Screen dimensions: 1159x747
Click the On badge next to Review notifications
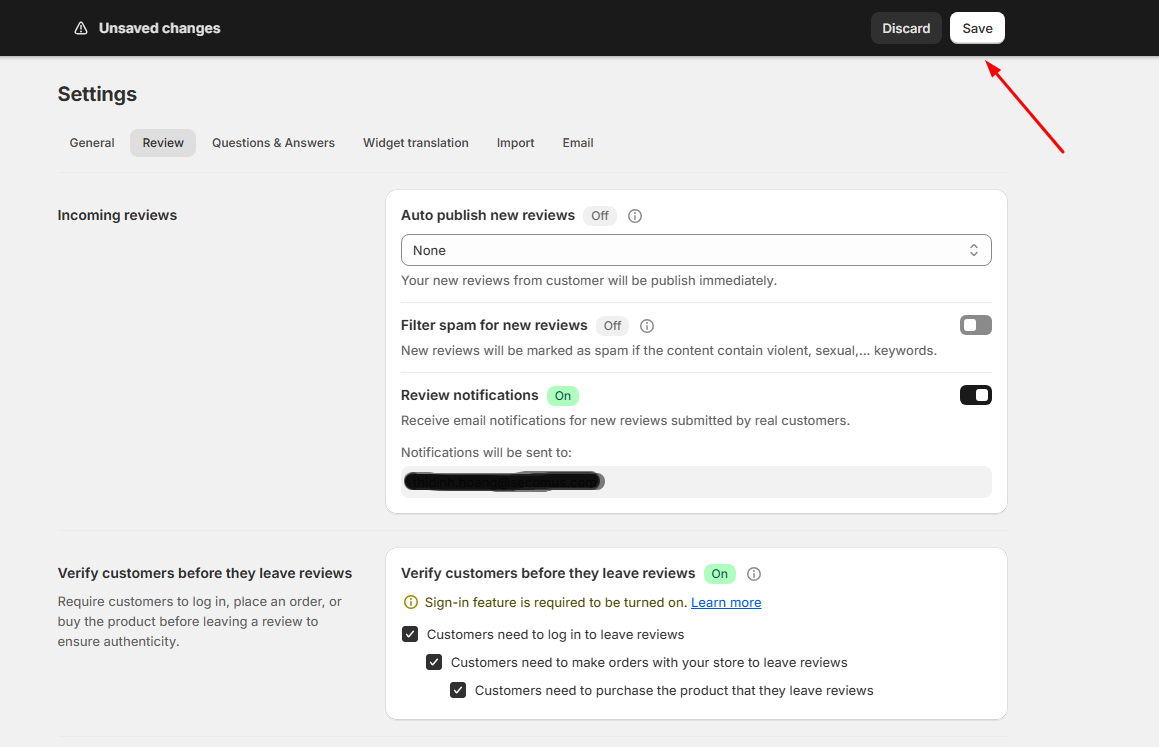click(x=562, y=396)
